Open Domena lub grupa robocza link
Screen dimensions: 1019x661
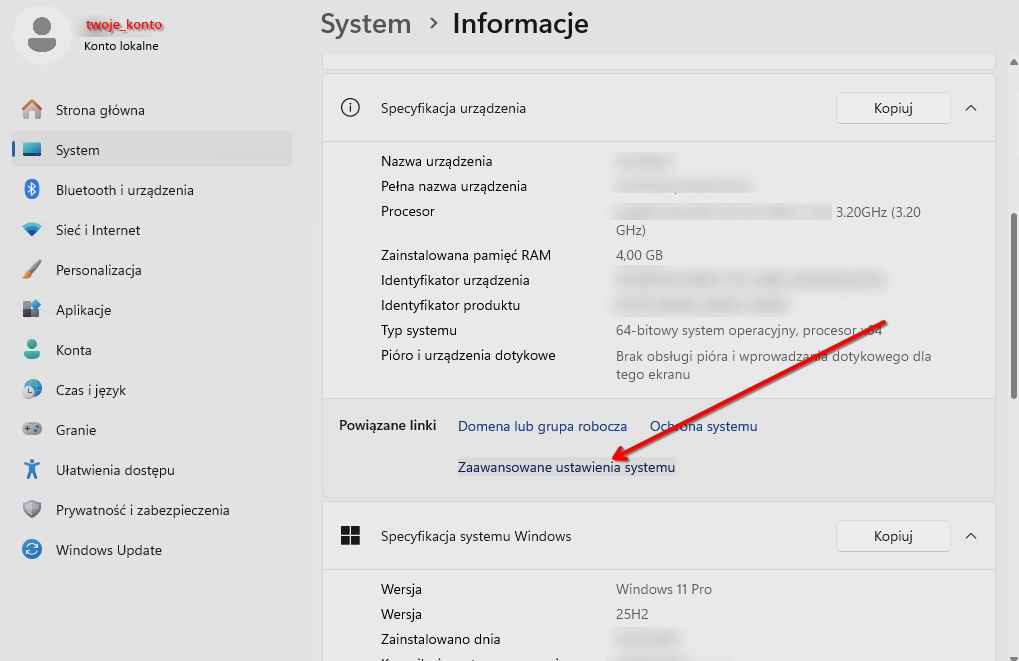[542, 426]
